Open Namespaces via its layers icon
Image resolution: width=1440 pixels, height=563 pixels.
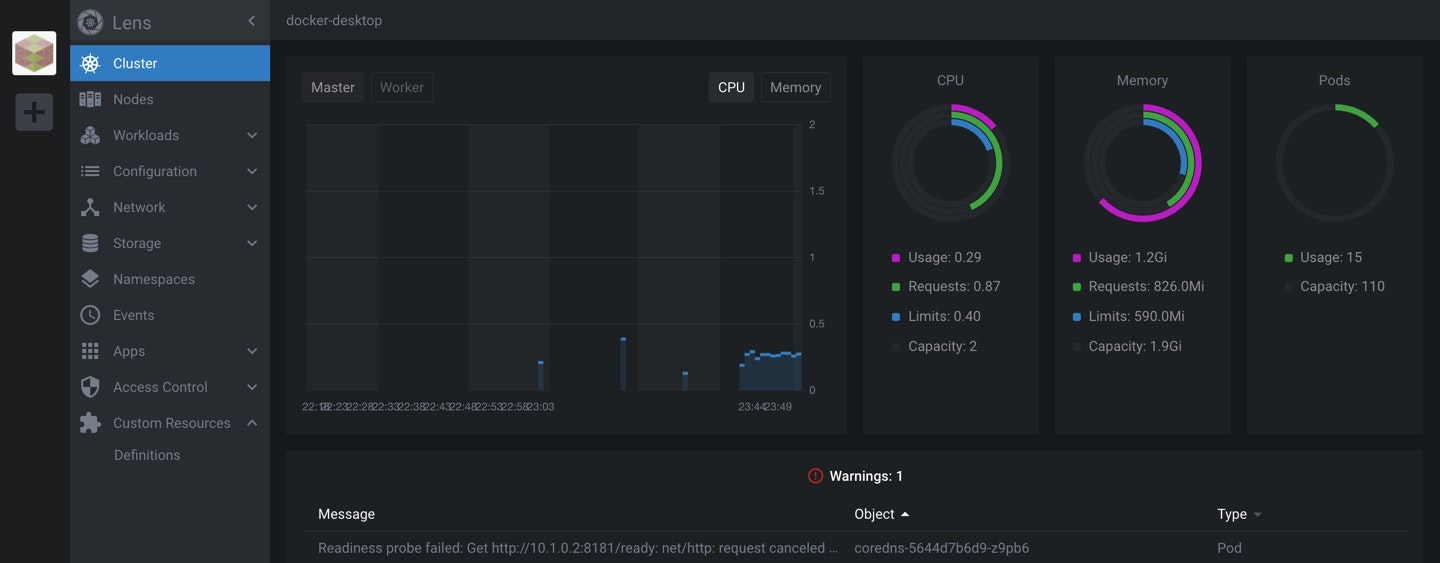(x=90, y=279)
